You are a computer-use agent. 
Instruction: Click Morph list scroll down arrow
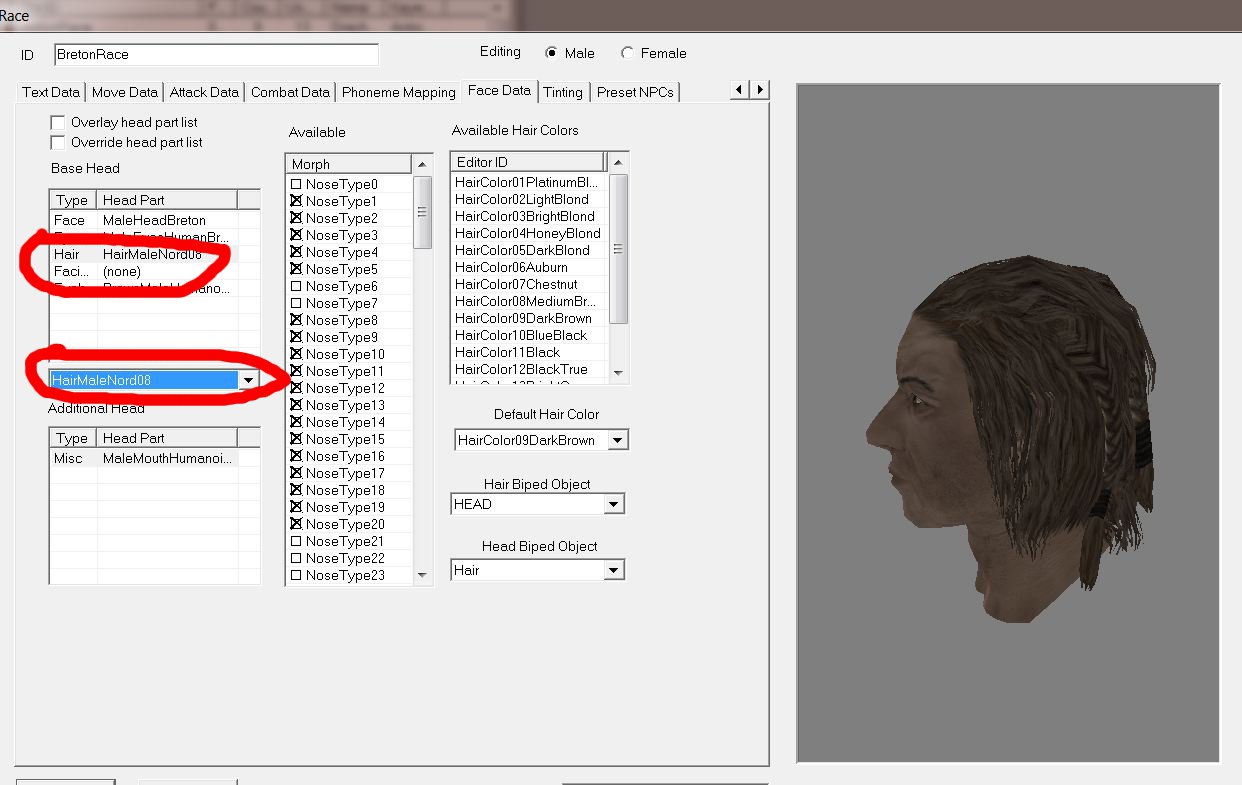(422, 575)
